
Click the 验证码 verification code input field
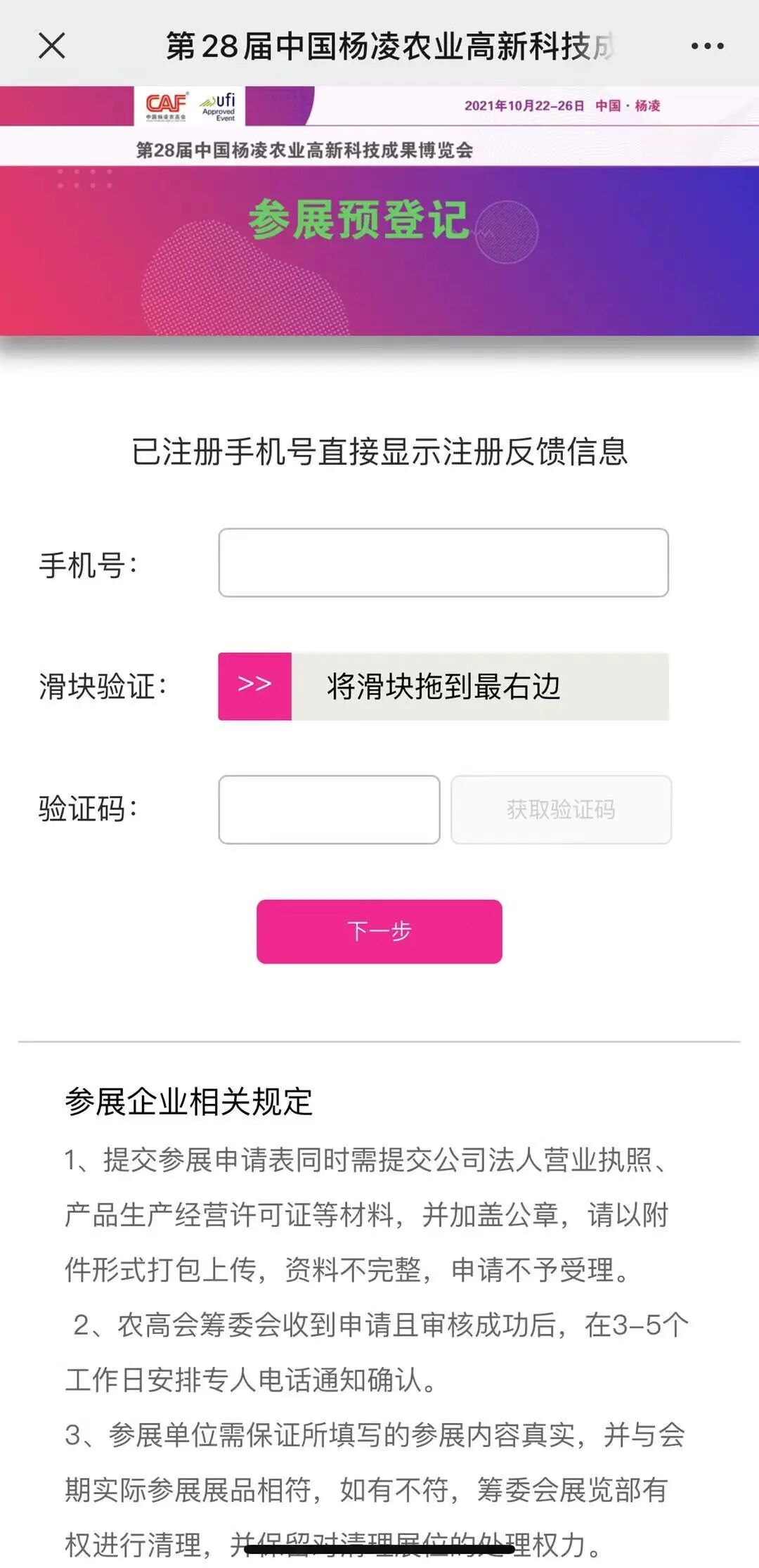tap(329, 809)
